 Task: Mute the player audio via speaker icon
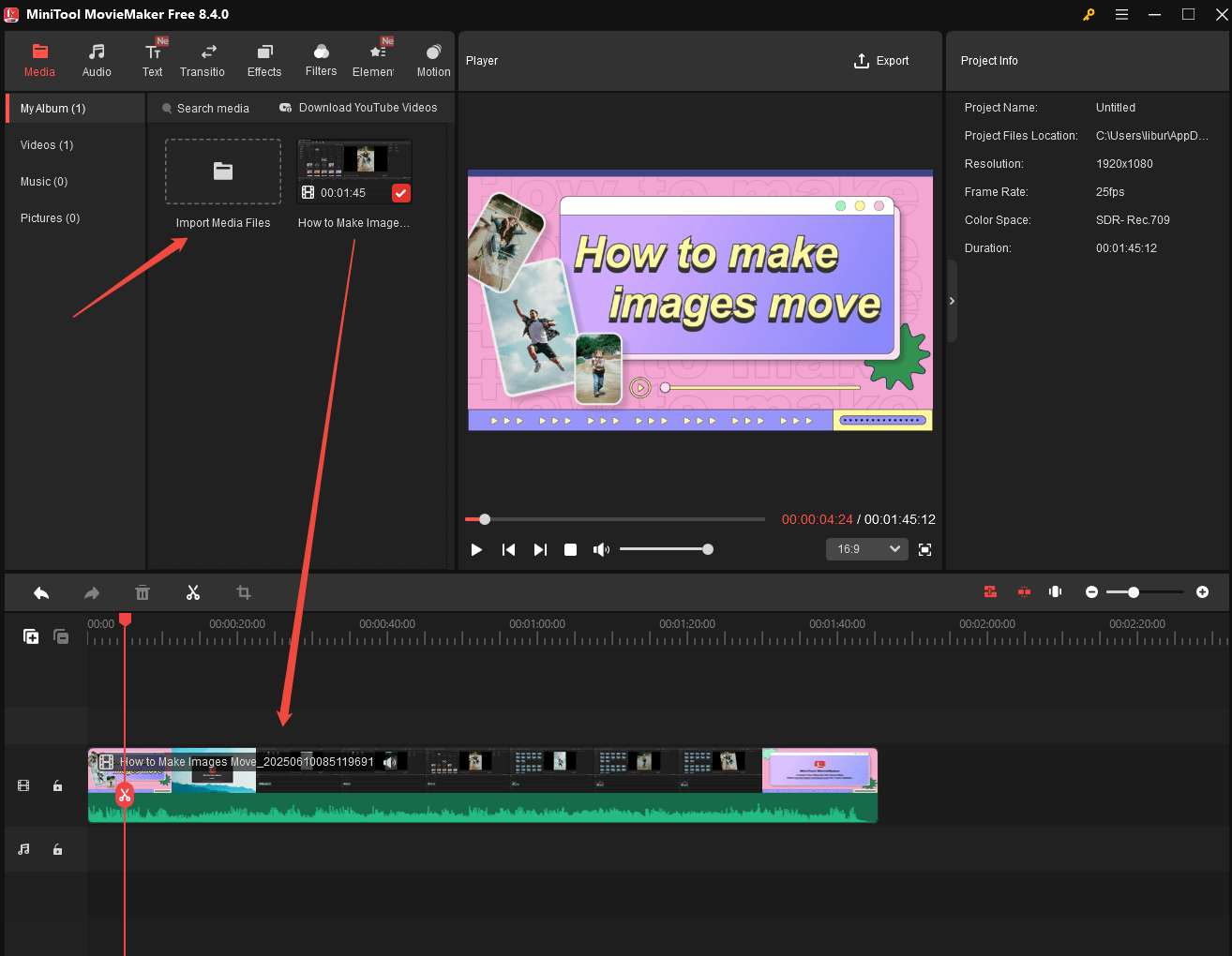601,549
